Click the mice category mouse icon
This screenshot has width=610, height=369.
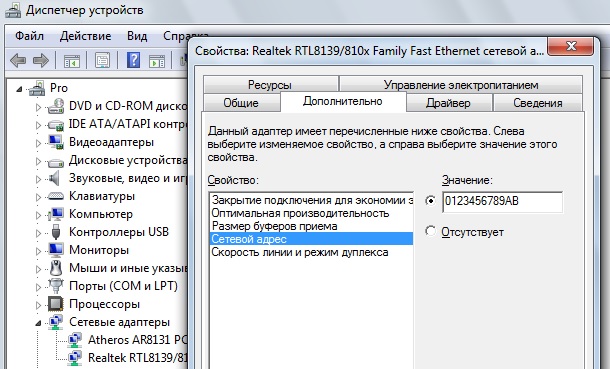click(56, 268)
